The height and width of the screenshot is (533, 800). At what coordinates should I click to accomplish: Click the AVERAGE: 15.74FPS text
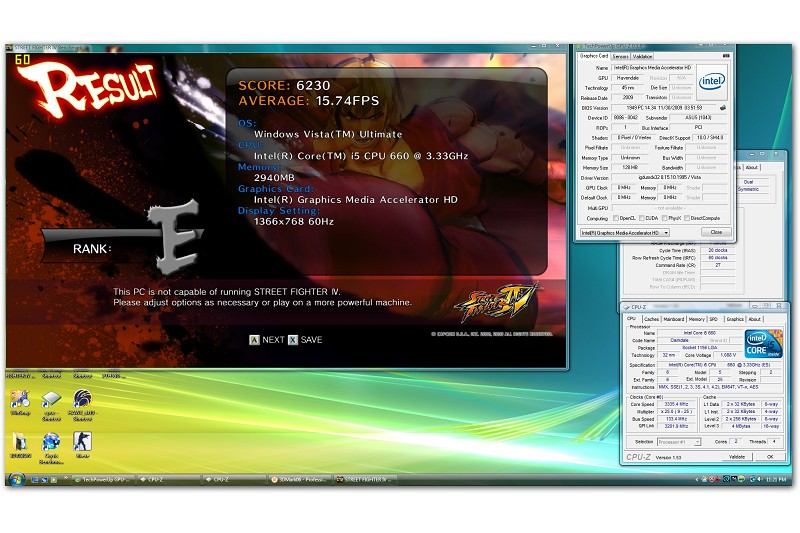point(309,101)
